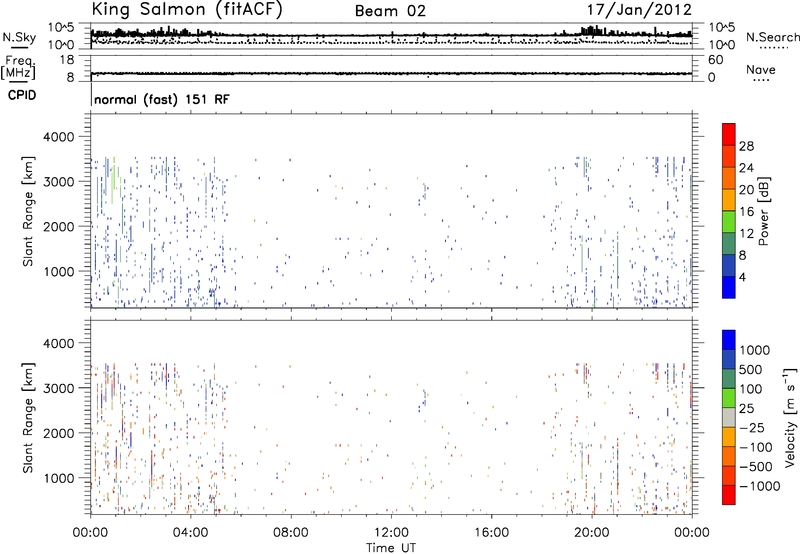Viewport: 800px width, 554px height.
Task: Select the -500 value on Velocity colorbar
Action: (756, 467)
